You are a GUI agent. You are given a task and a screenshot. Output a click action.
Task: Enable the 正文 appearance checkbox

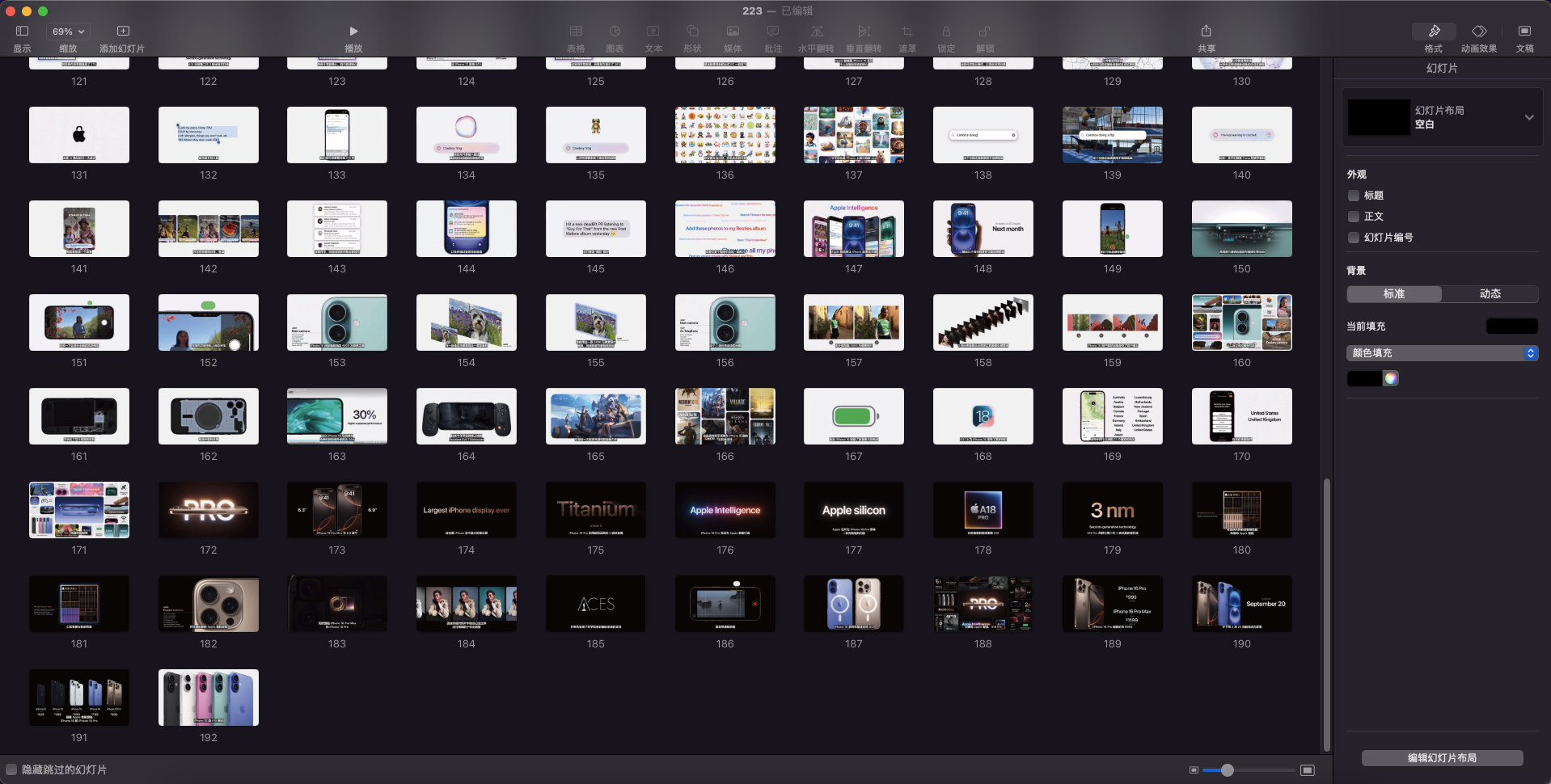click(x=1354, y=217)
